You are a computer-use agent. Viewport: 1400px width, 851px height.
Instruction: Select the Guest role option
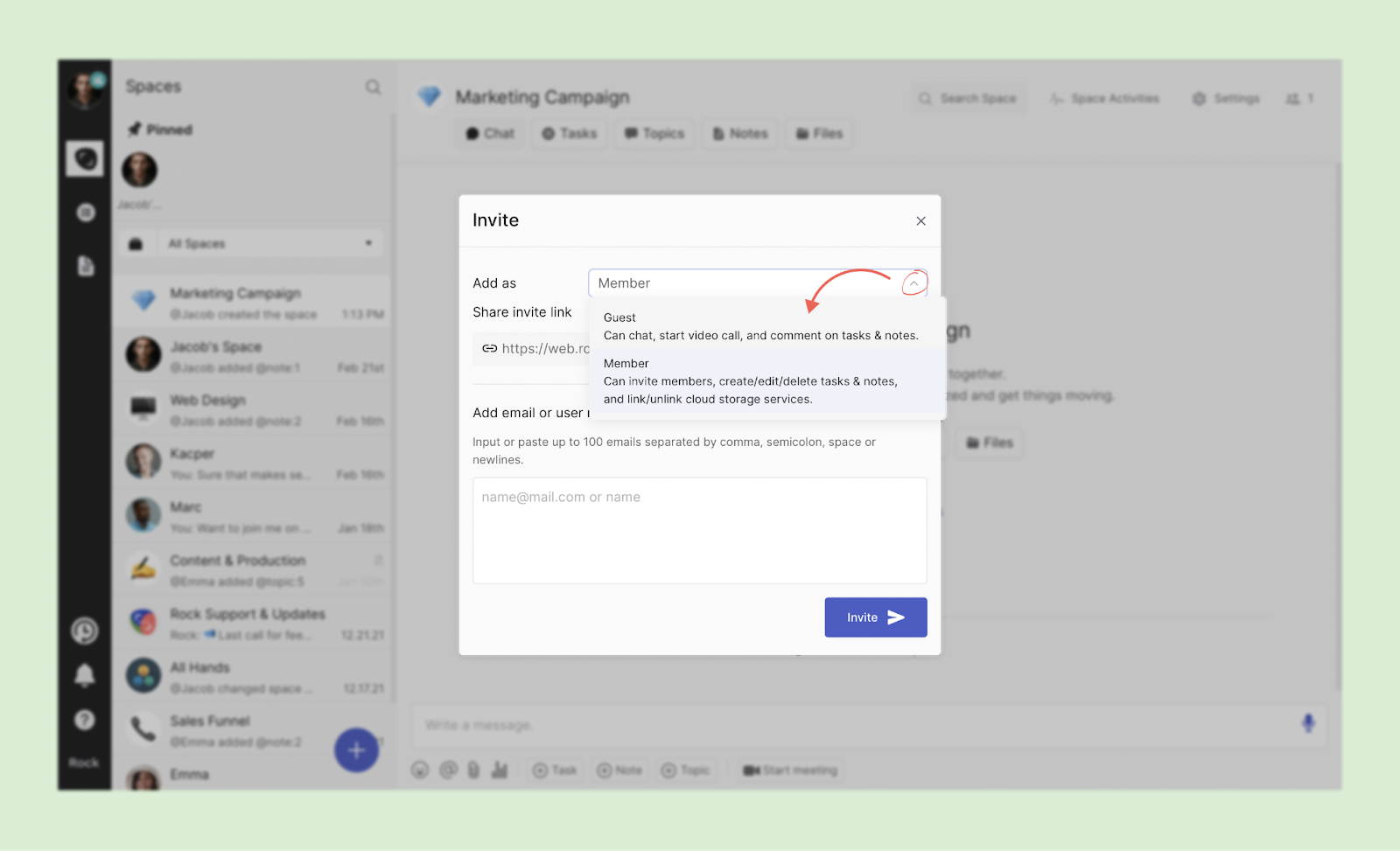coord(759,326)
